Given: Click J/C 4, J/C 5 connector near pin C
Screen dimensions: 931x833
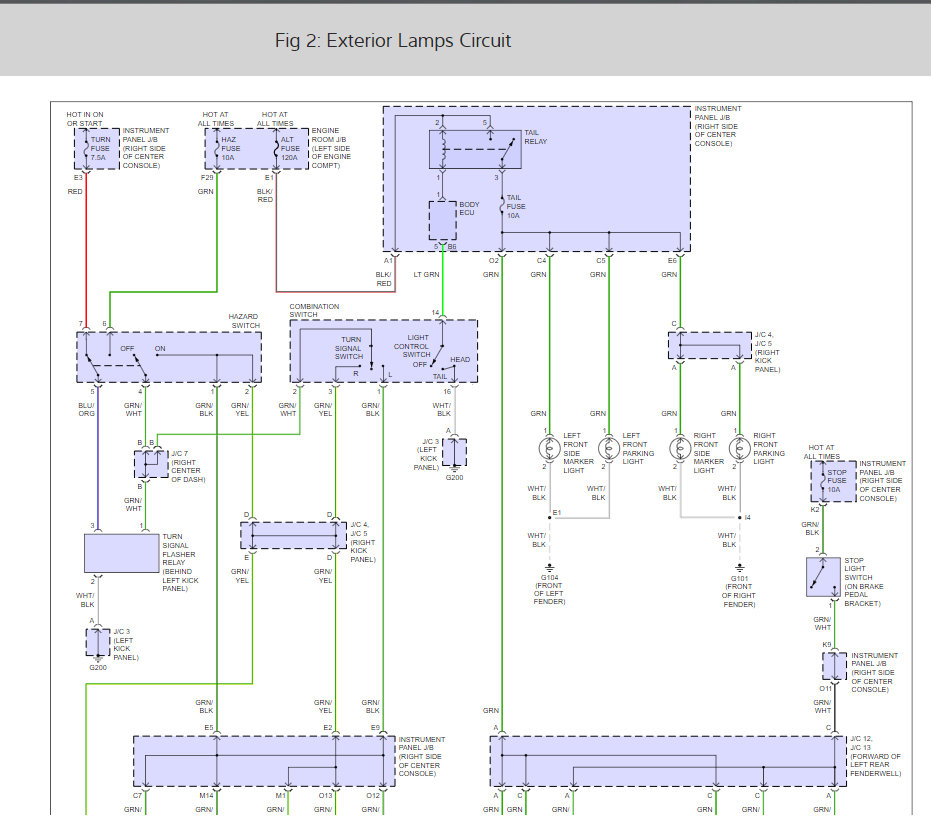Looking at the screenshot, I should point(710,346).
